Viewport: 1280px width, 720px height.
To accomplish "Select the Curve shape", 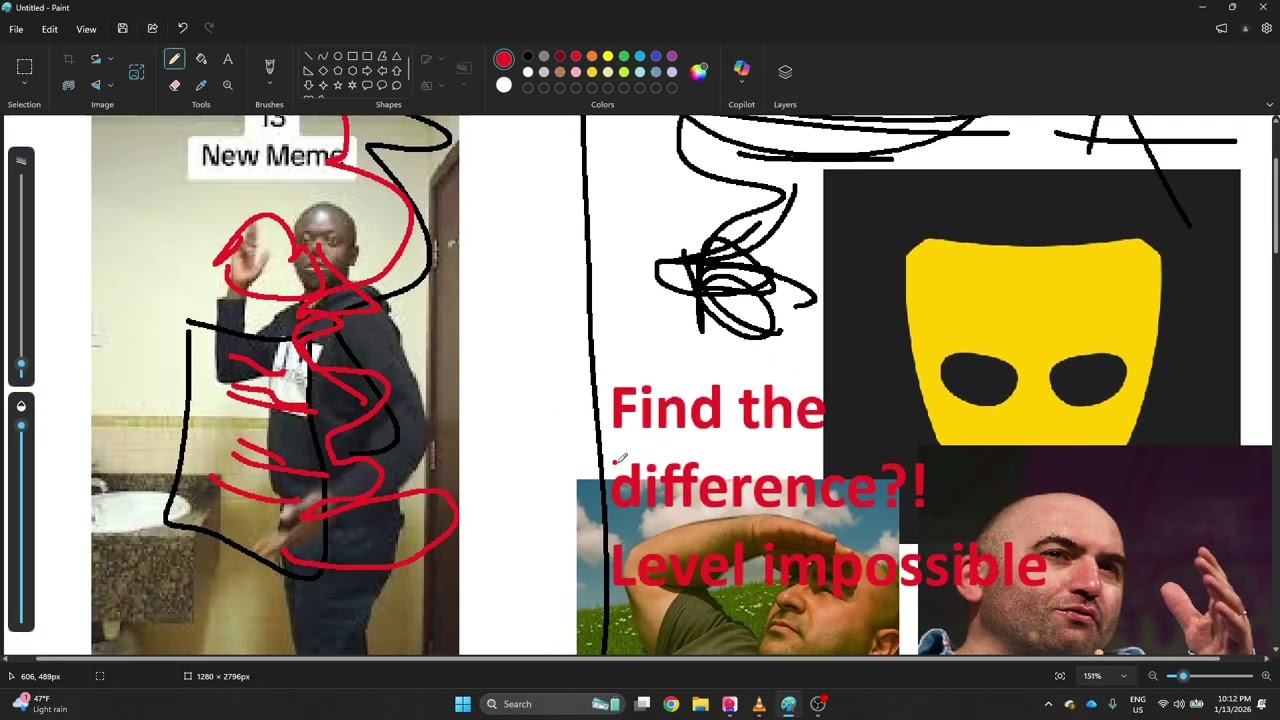I will coord(323,57).
